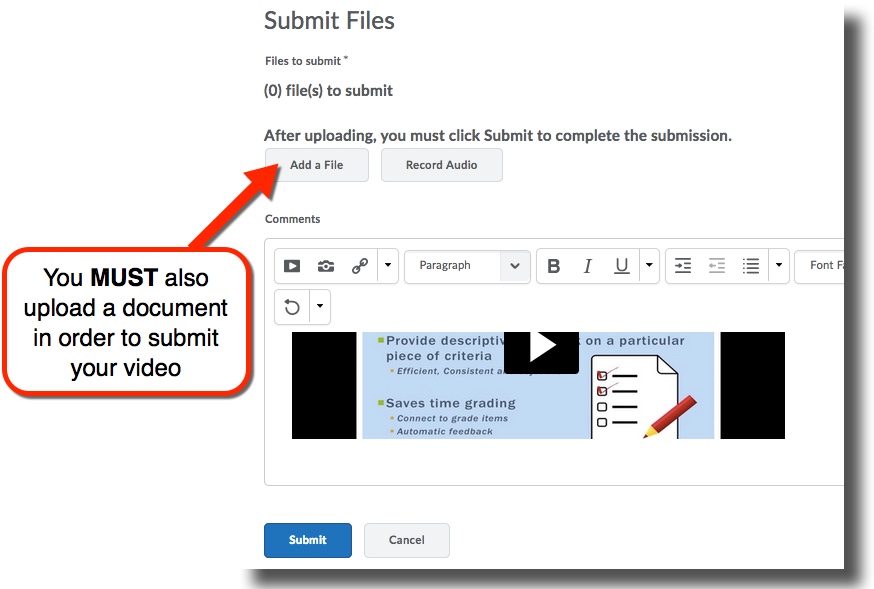The height and width of the screenshot is (589, 874).
Task: Expand the dropdown arrow next to undo
Action: tap(320, 307)
